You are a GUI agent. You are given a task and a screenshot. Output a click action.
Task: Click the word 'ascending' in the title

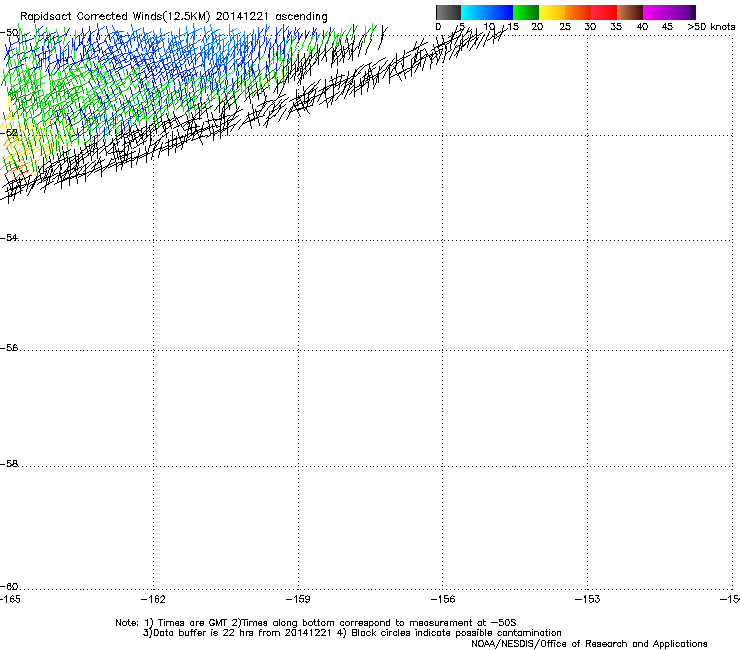click(301, 17)
